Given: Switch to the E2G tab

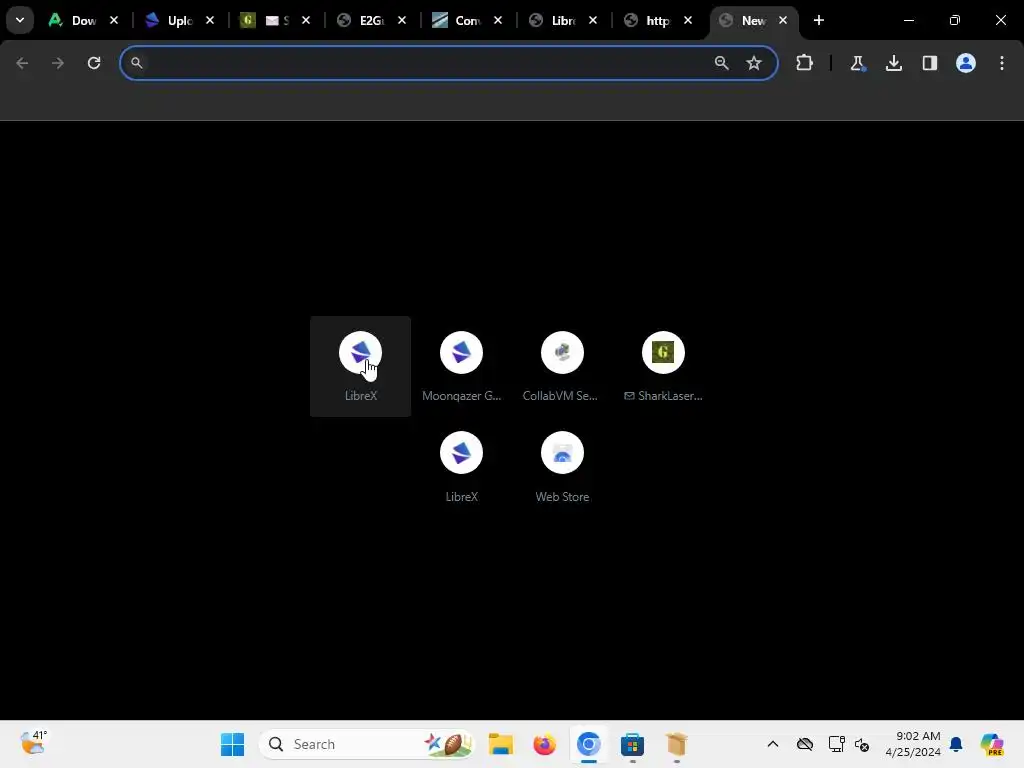Looking at the screenshot, I should [x=360, y=20].
